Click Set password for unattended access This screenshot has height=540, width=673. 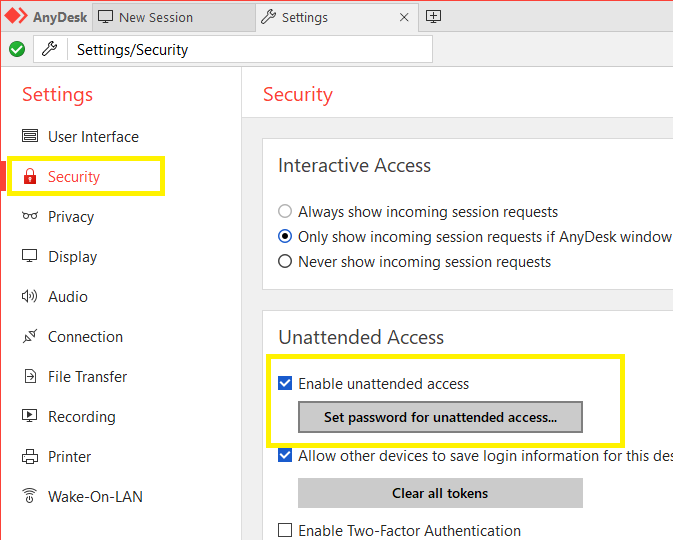(440, 417)
